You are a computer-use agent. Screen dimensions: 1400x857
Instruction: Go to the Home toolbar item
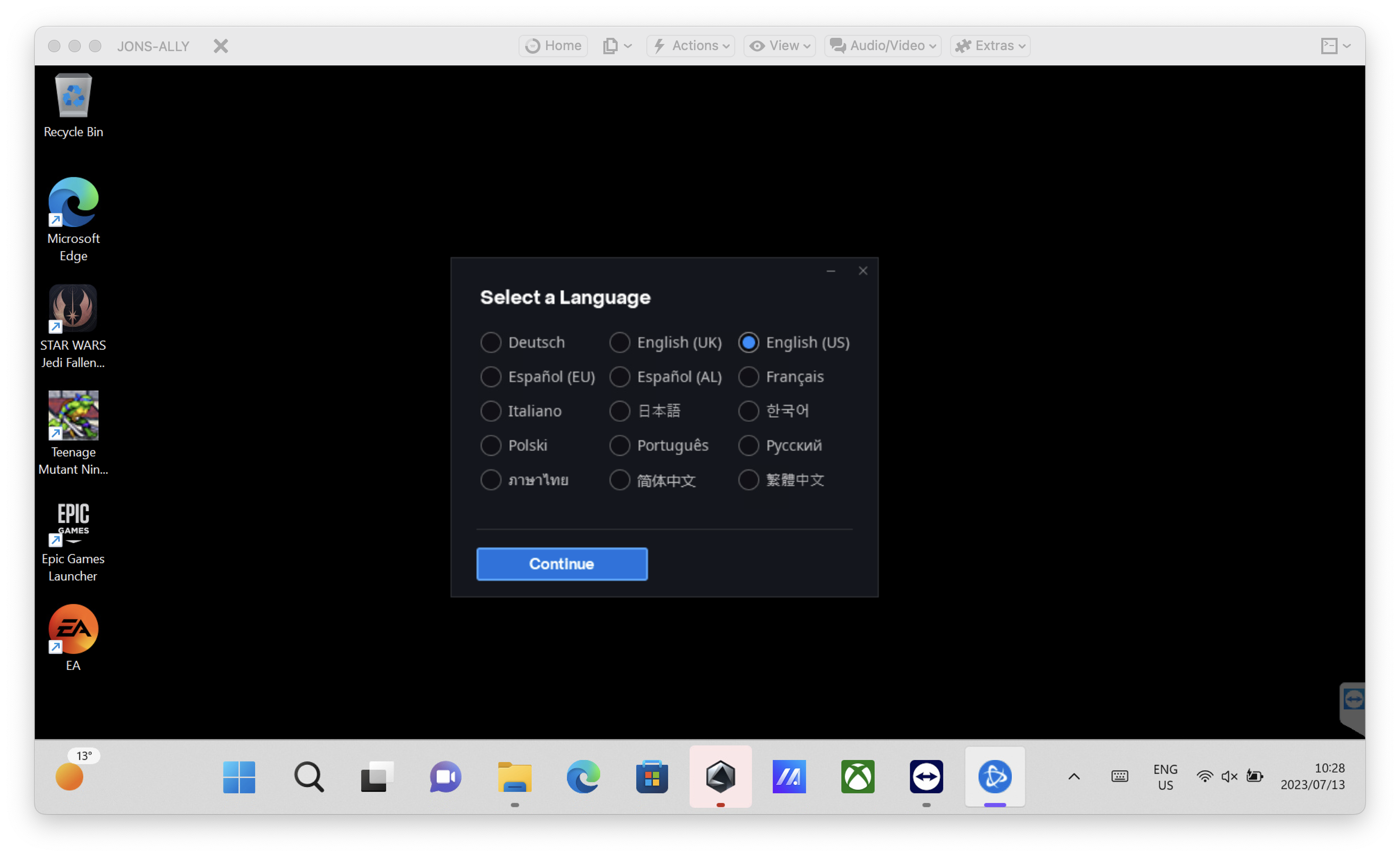pyautogui.click(x=553, y=46)
